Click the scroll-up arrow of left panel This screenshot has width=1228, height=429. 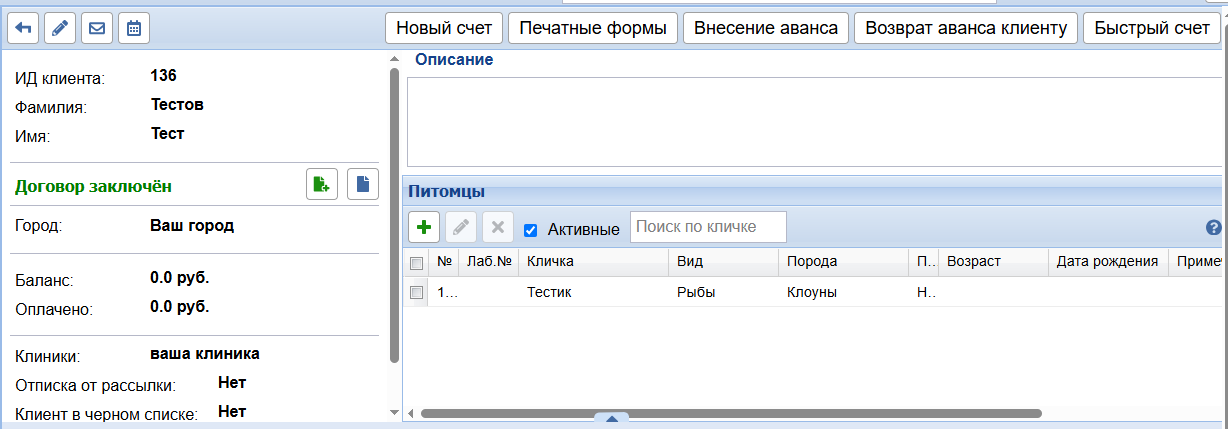coord(394,58)
